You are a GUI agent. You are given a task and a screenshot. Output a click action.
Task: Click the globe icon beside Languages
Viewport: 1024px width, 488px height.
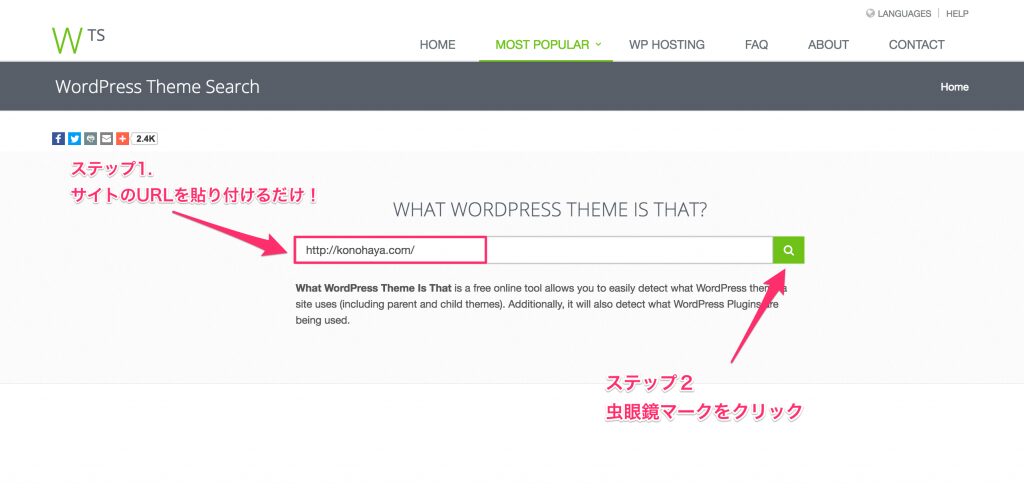click(870, 13)
